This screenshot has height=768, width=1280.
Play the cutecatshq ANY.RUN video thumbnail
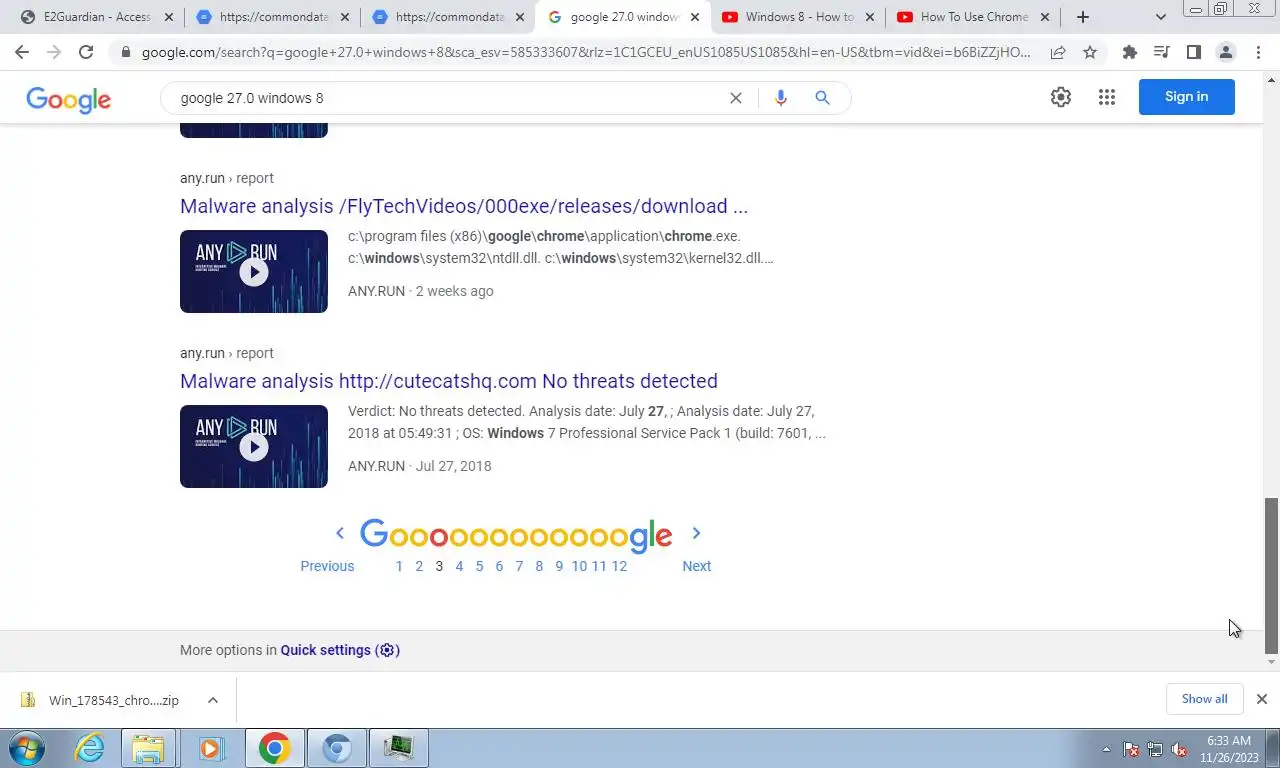coord(254,446)
